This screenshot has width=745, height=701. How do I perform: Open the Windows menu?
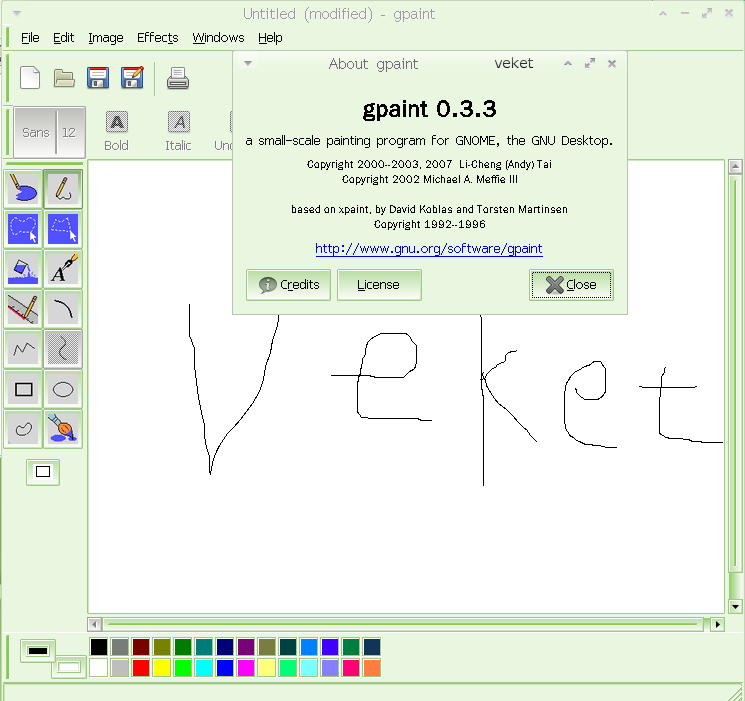tap(218, 38)
